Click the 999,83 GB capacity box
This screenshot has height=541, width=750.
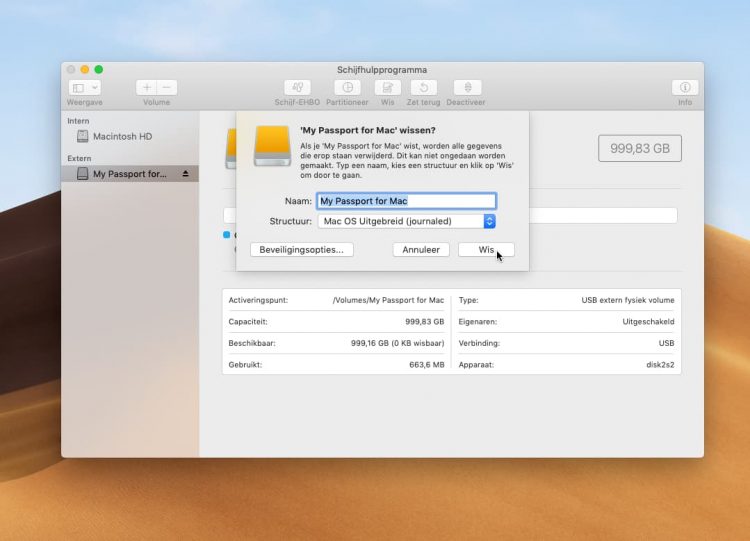[640, 148]
